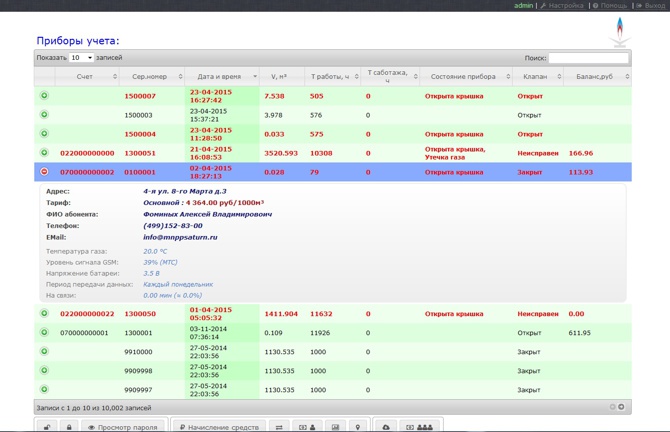
Task: Open Помощь in the top menu
Action: (x=613, y=6)
